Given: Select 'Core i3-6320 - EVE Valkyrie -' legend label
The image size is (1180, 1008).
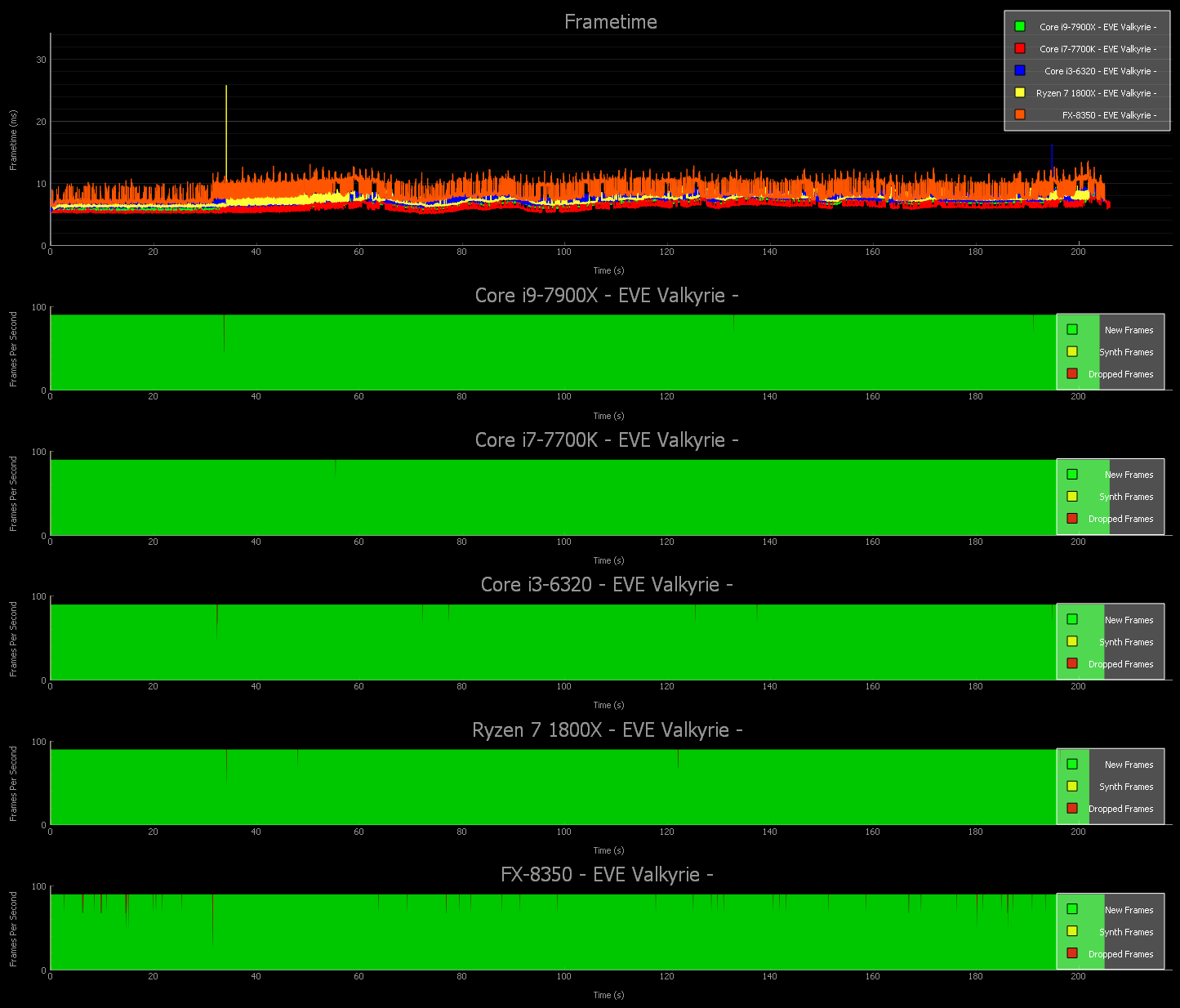Looking at the screenshot, I should tap(1100, 71).
